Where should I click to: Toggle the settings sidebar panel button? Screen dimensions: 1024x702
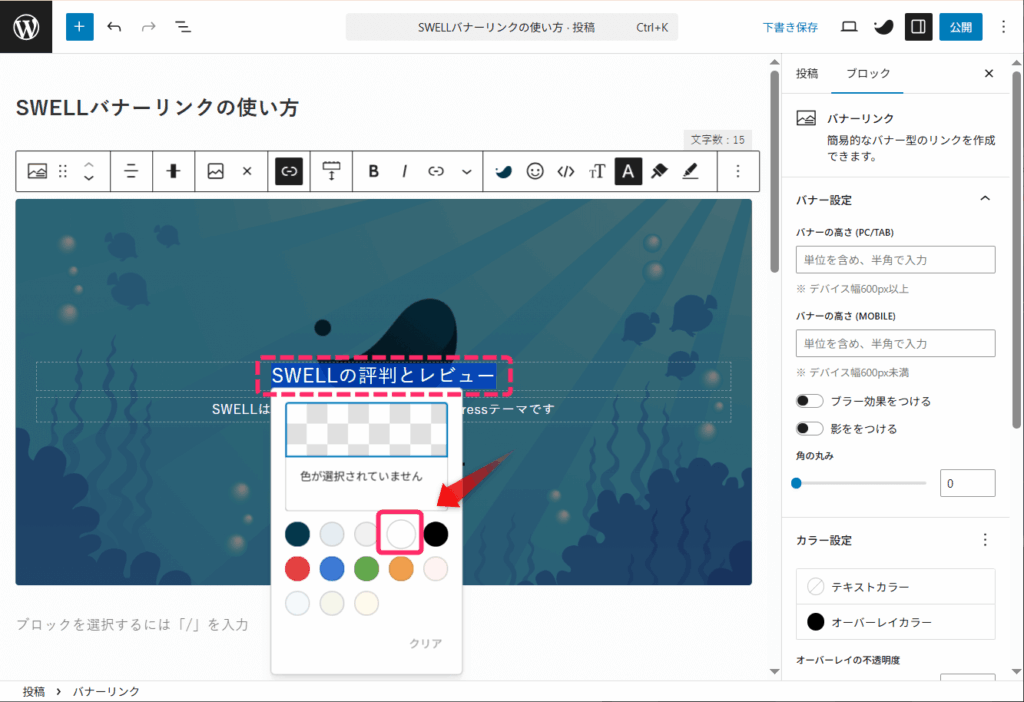918,27
